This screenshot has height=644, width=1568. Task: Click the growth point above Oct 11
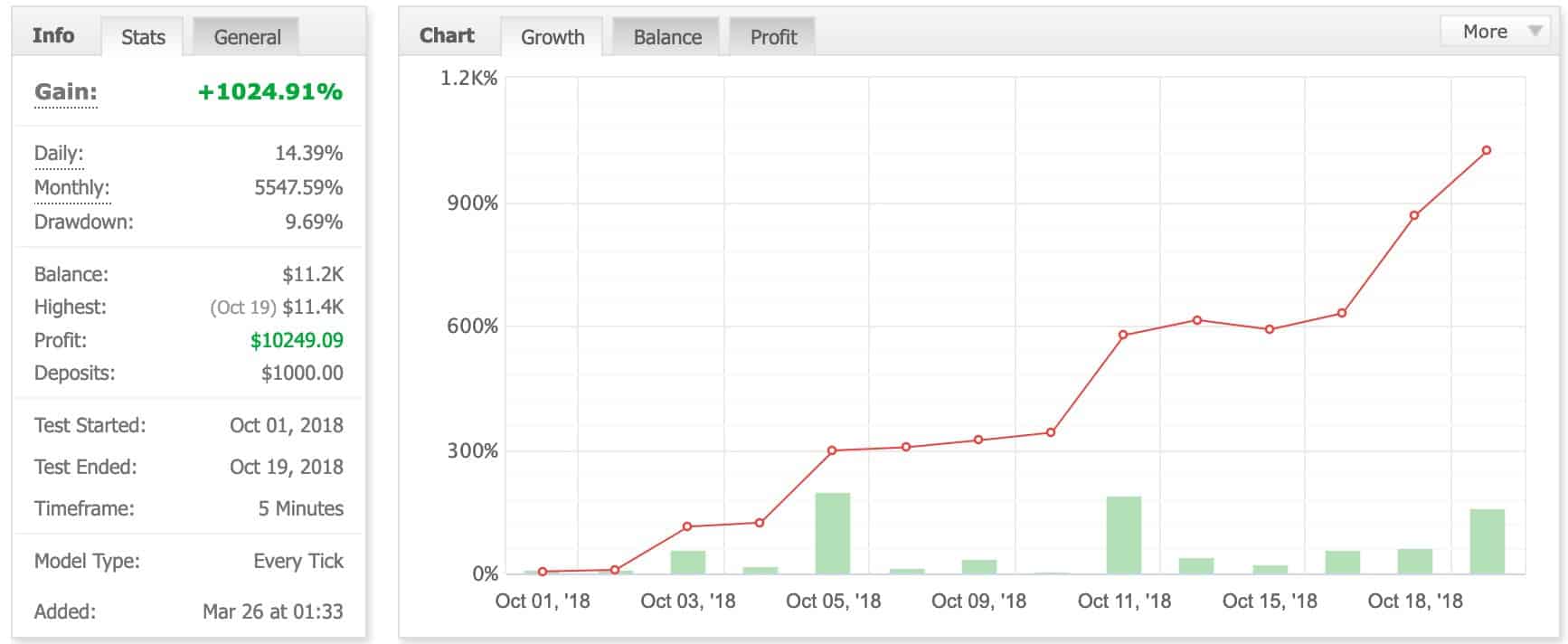[x=1123, y=335]
